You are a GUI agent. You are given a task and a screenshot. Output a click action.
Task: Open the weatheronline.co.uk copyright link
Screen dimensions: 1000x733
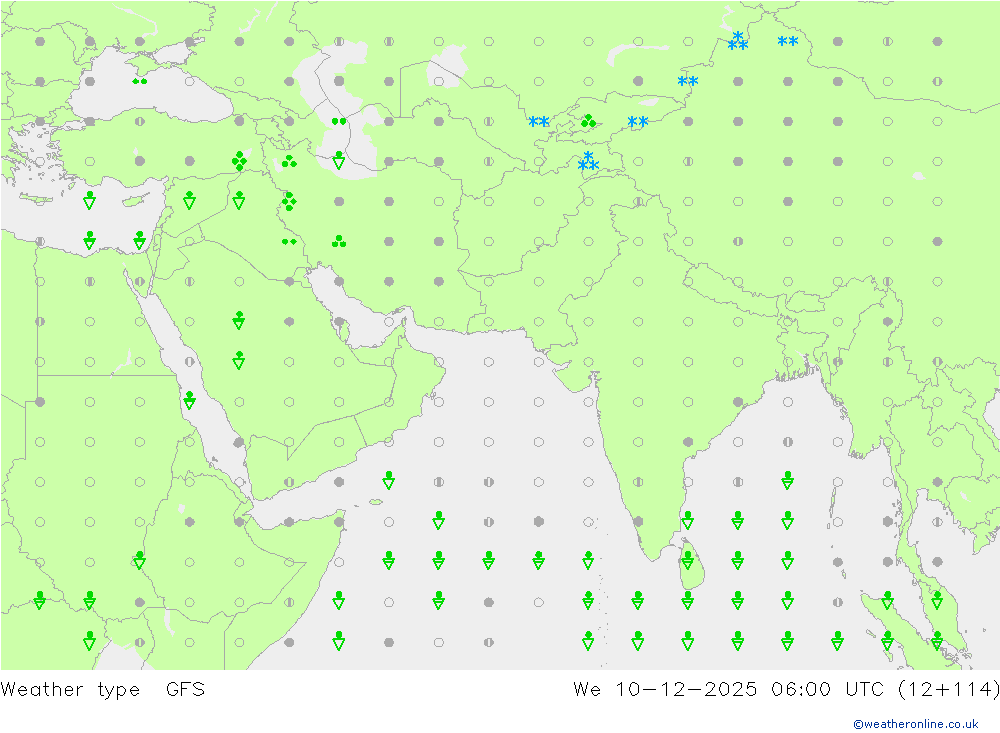915,723
